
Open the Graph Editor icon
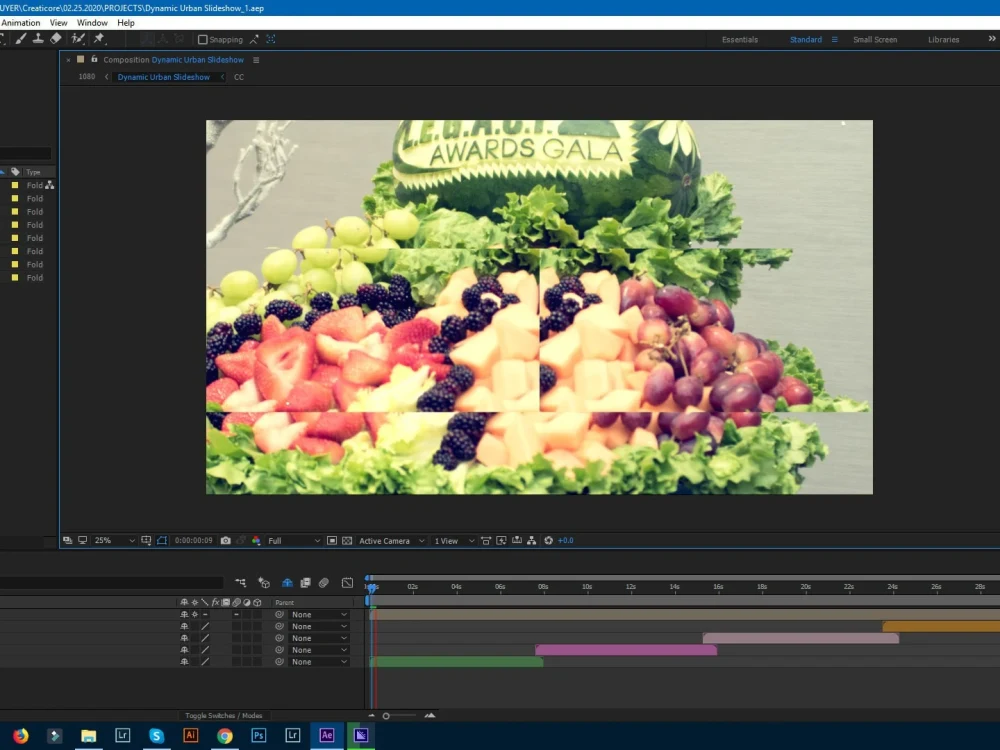(347, 583)
